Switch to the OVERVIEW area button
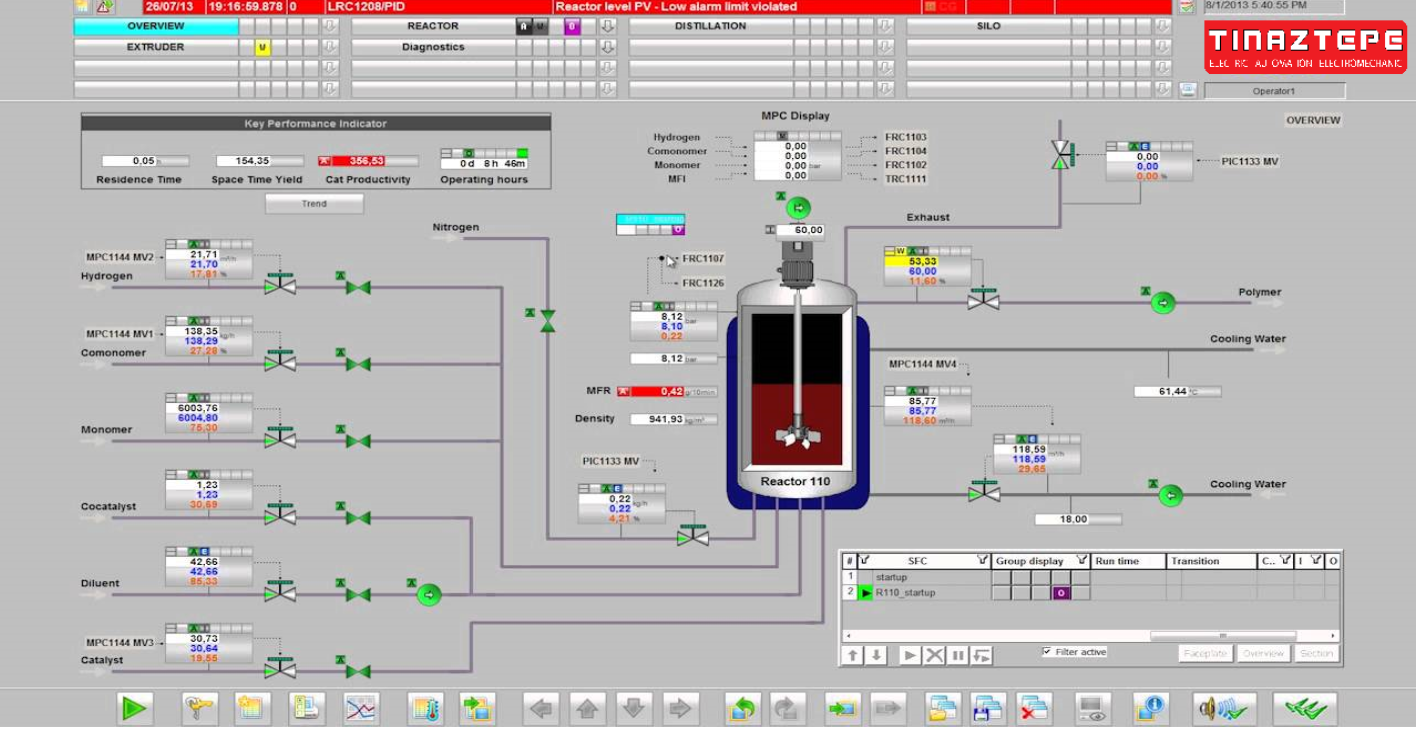 (x=156, y=26)
